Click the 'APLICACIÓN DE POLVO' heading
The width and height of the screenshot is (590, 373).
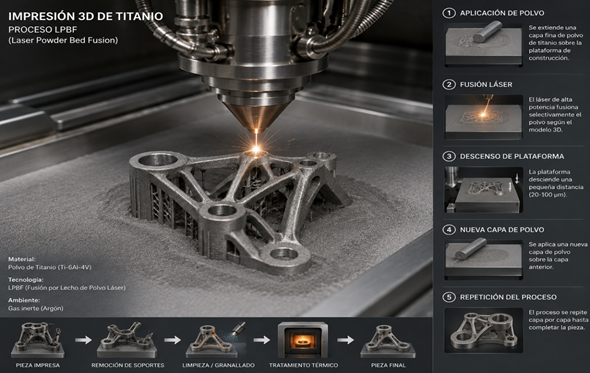click(502, 13)
